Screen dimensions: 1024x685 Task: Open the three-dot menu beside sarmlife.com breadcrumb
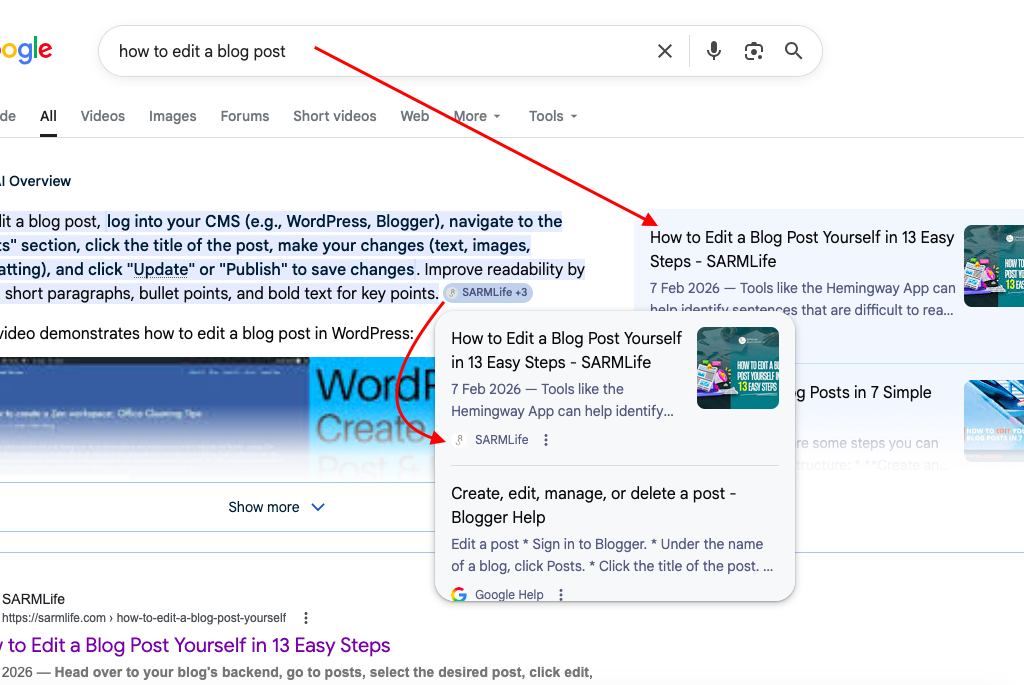[306, 618]
